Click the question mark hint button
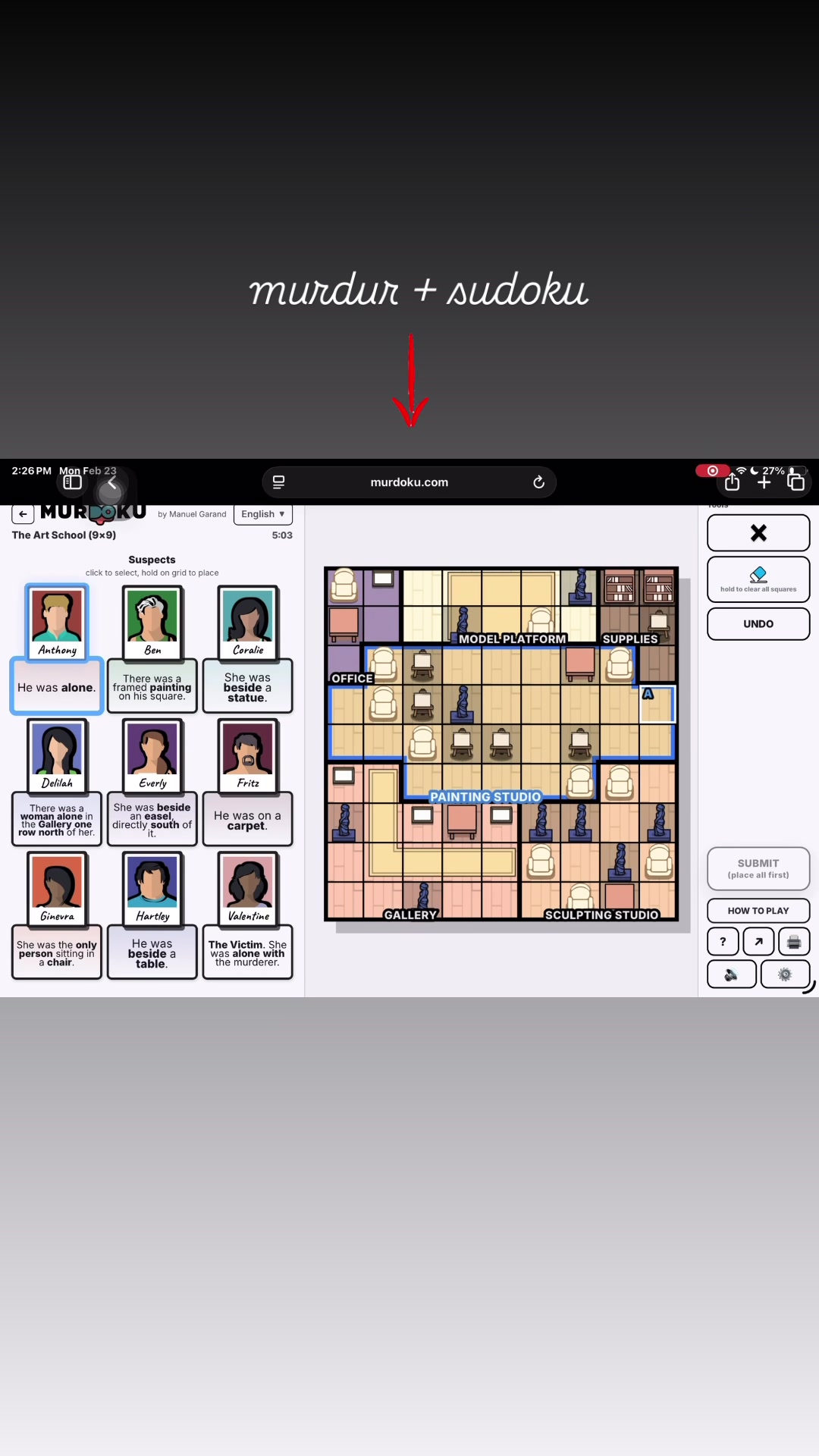 click(x=723, y=942)
